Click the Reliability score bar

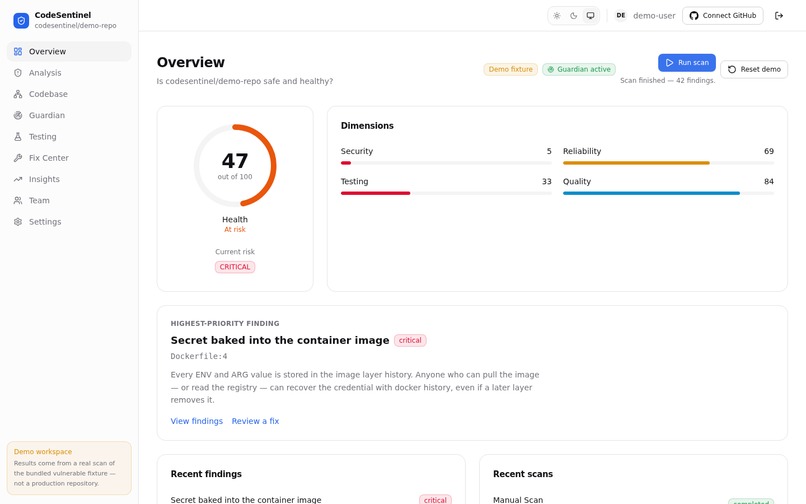[668, 163]
